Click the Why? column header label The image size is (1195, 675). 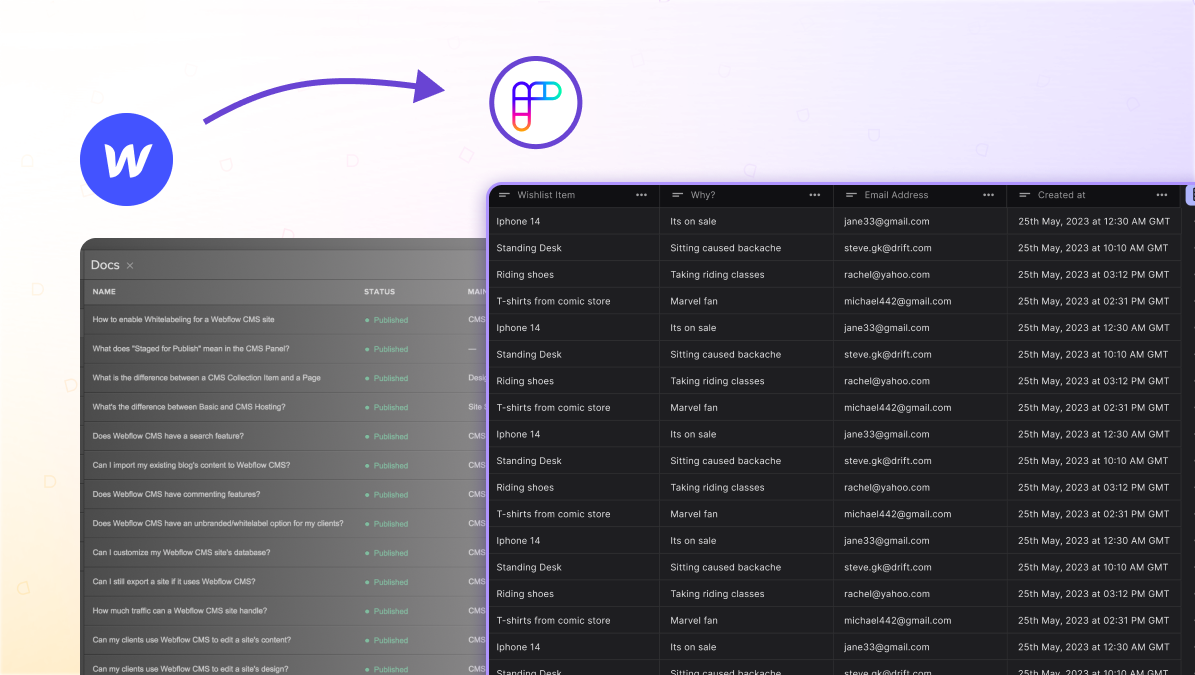[703, 195]
